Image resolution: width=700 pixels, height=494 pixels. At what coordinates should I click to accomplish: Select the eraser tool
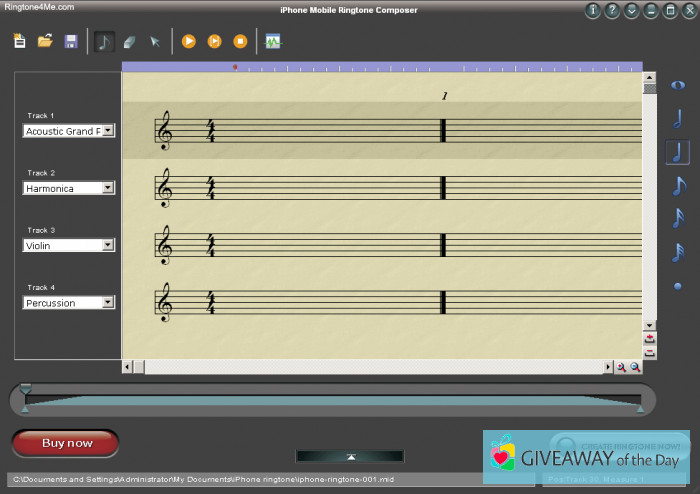click(x=129, y=41)
